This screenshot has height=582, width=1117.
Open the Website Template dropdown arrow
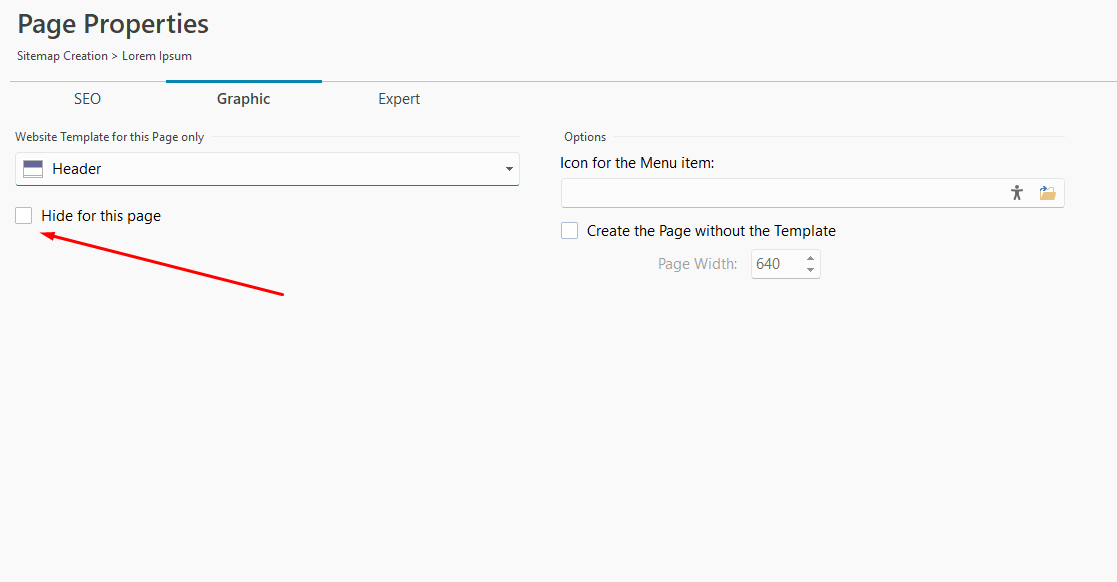pos(509,169)
